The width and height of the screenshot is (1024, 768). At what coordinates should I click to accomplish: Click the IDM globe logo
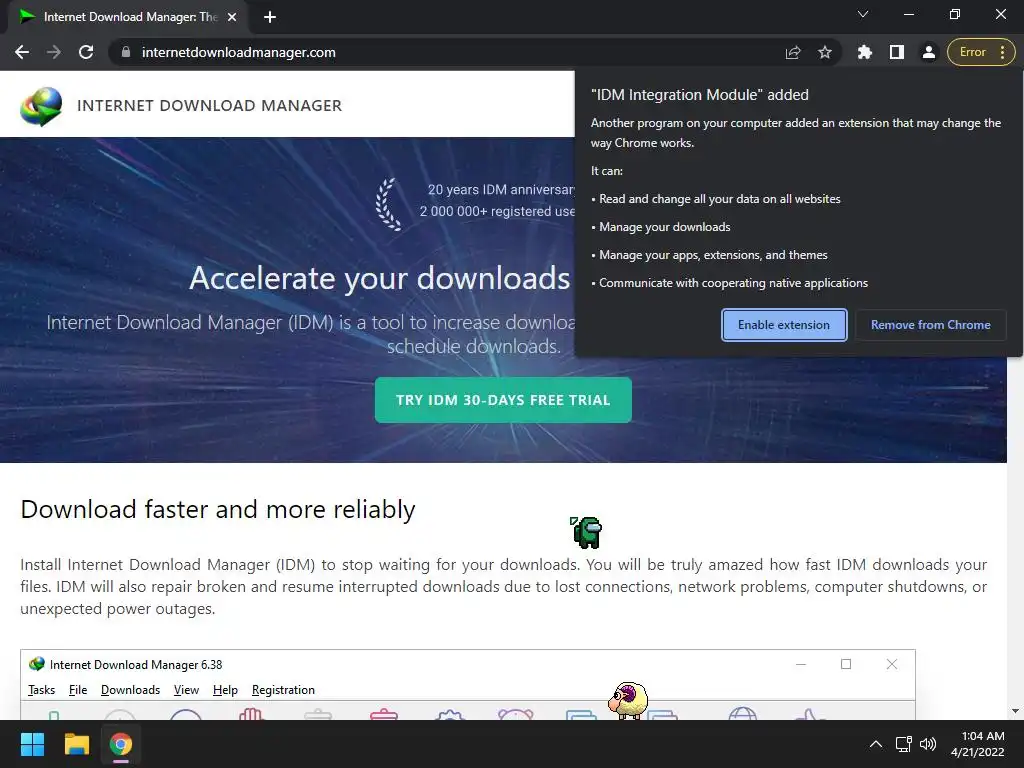41,106
